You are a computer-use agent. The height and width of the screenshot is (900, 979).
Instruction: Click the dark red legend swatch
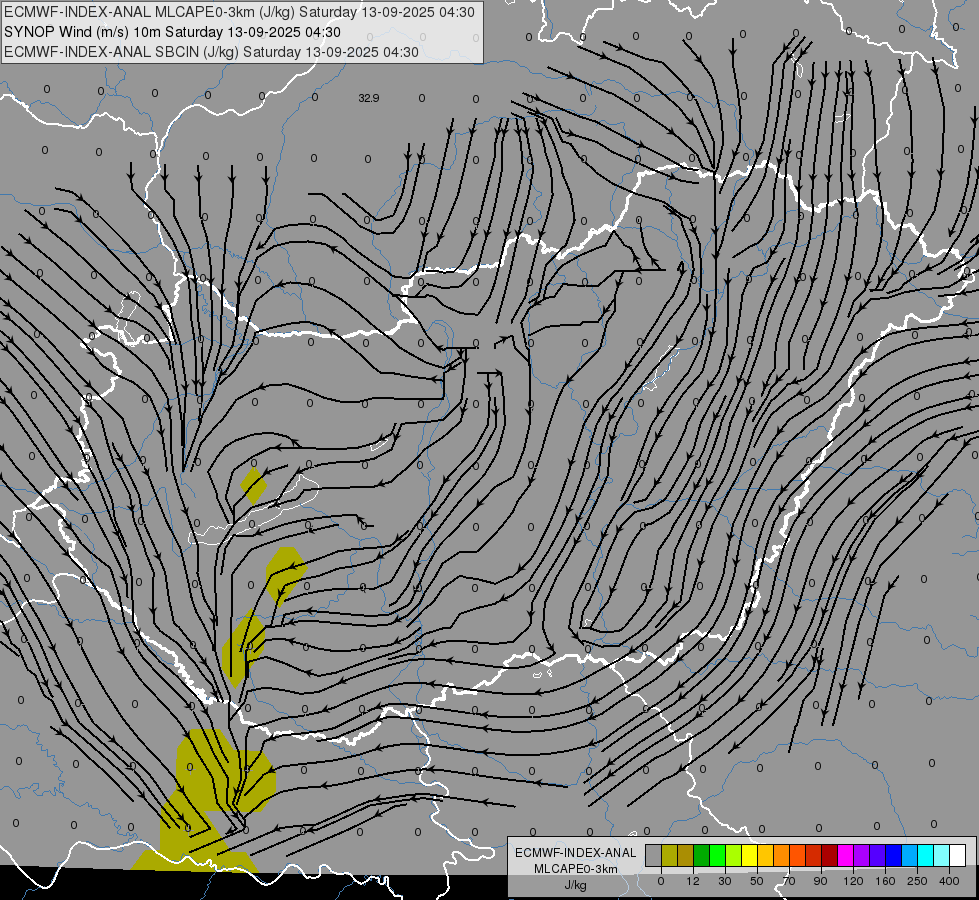coord(830,856)
